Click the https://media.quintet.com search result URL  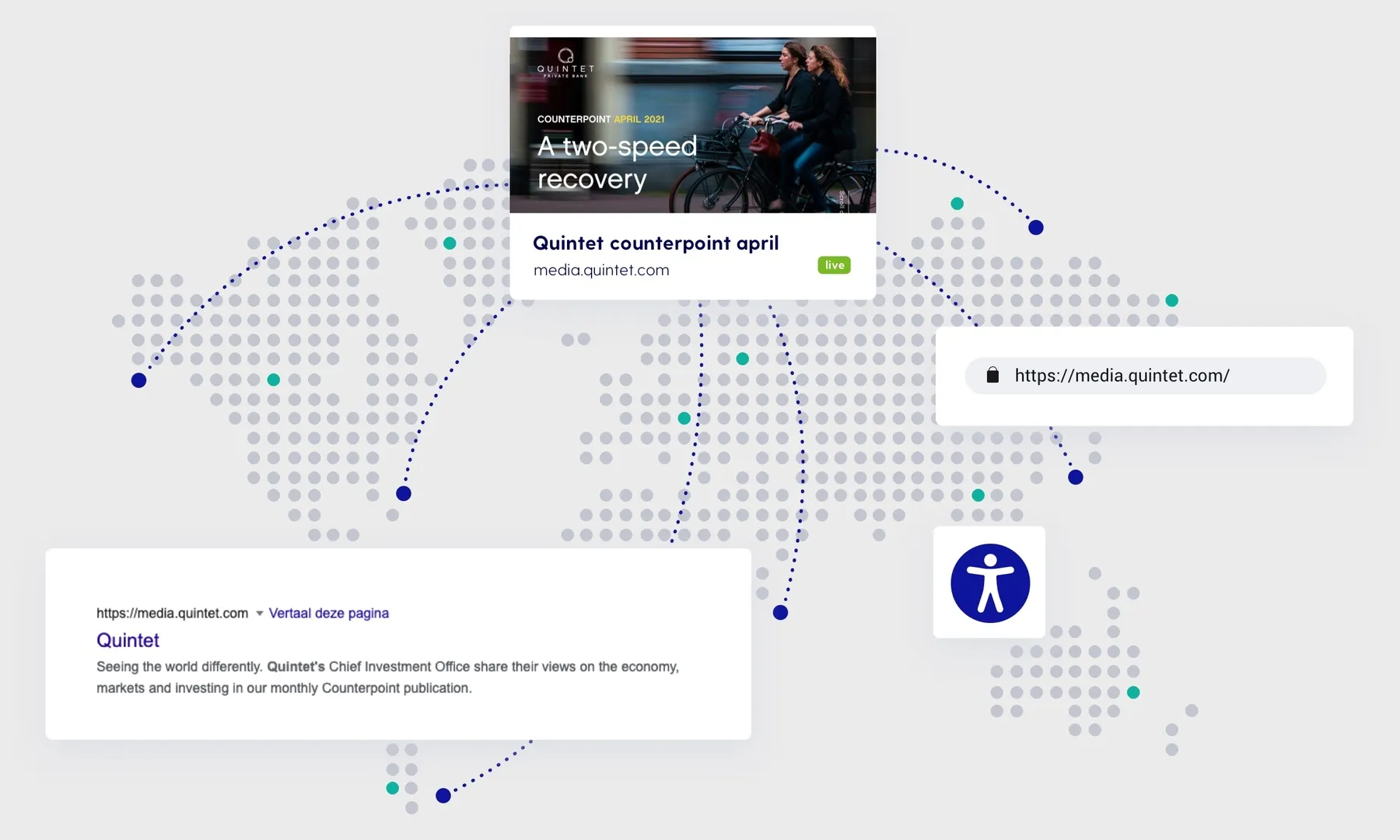(x=172, y=613)
